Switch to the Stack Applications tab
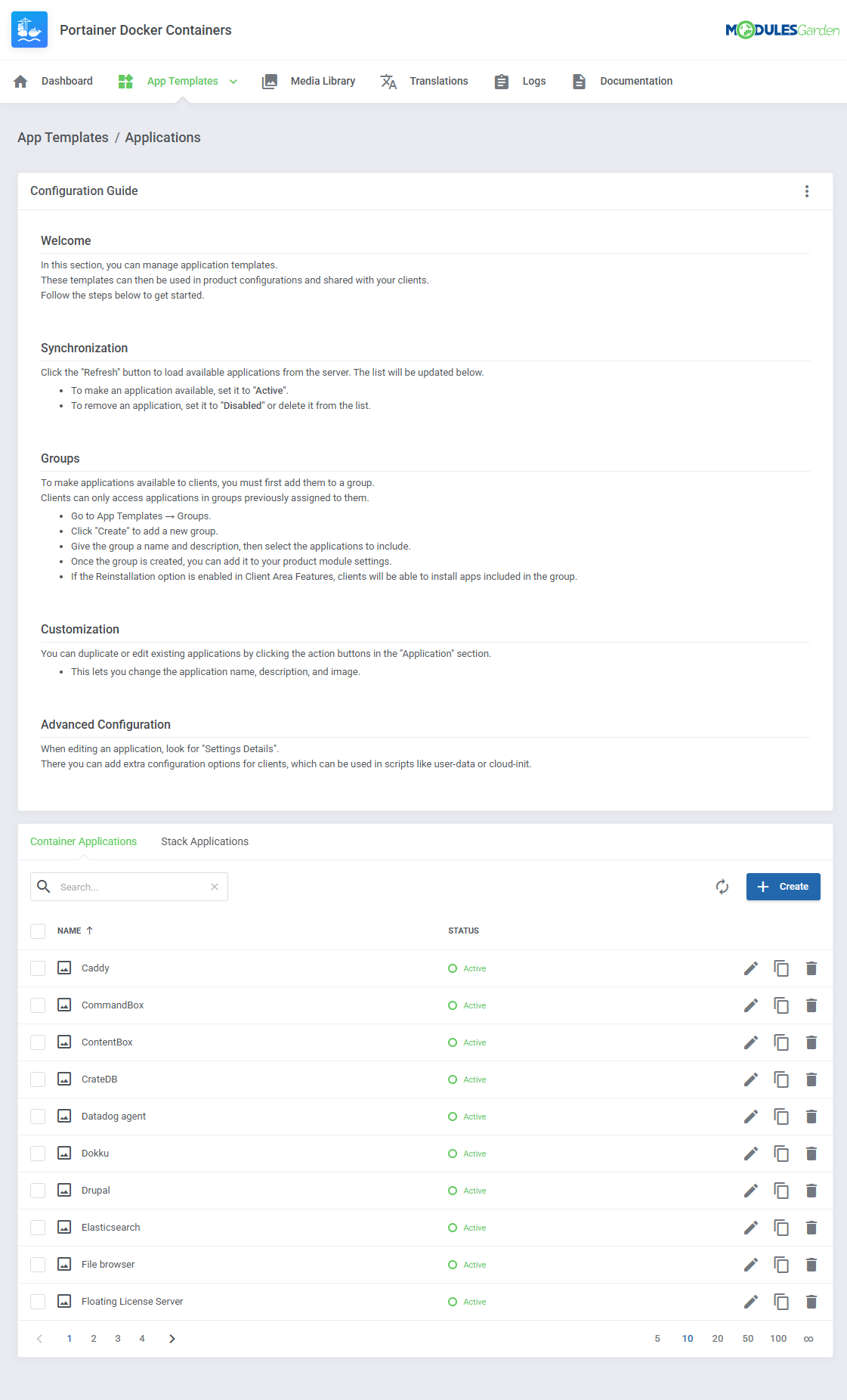 click(x=205, y=841)
